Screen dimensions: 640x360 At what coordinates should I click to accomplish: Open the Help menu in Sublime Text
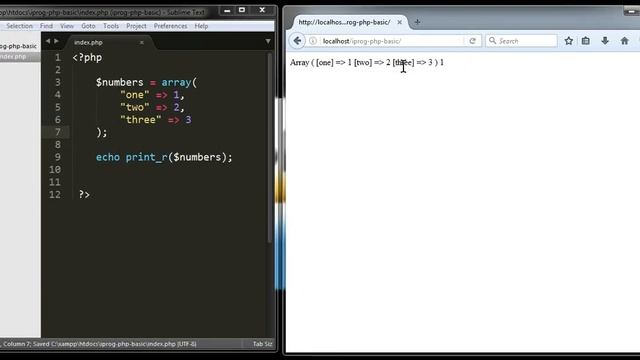(x=201, y=26)
